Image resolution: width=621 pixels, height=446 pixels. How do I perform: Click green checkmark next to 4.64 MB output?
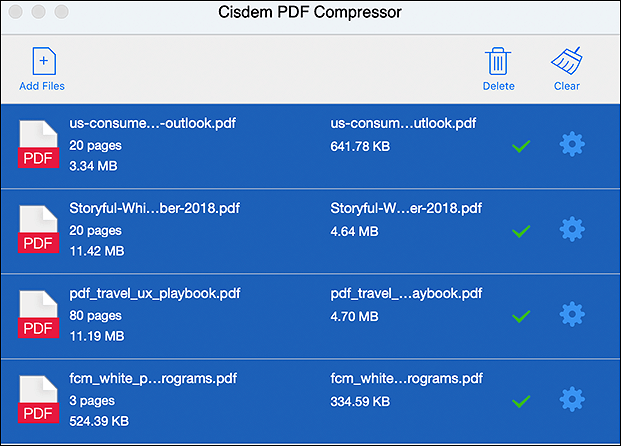point(521,231)
